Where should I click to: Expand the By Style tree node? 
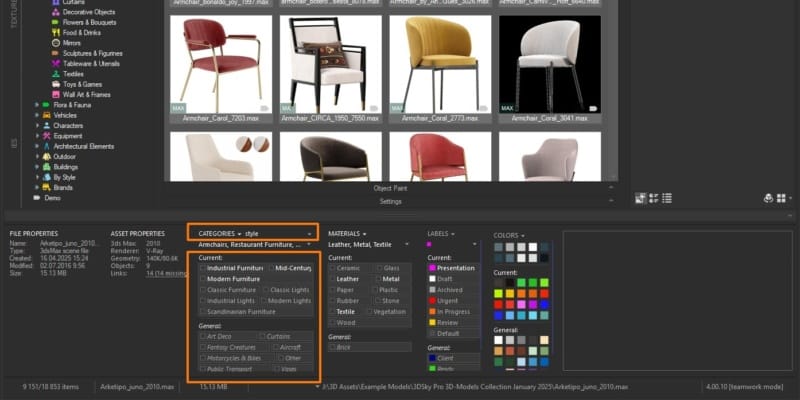pos(37,177)
